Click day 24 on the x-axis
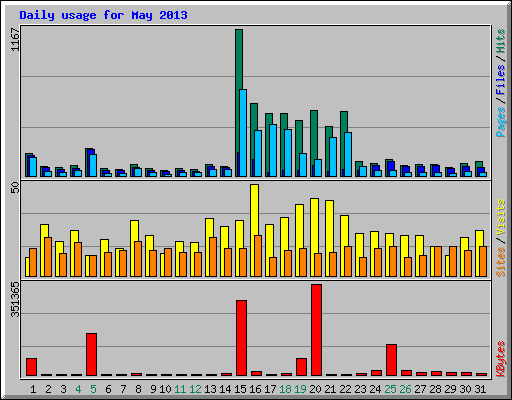 (x=375, y=389)
